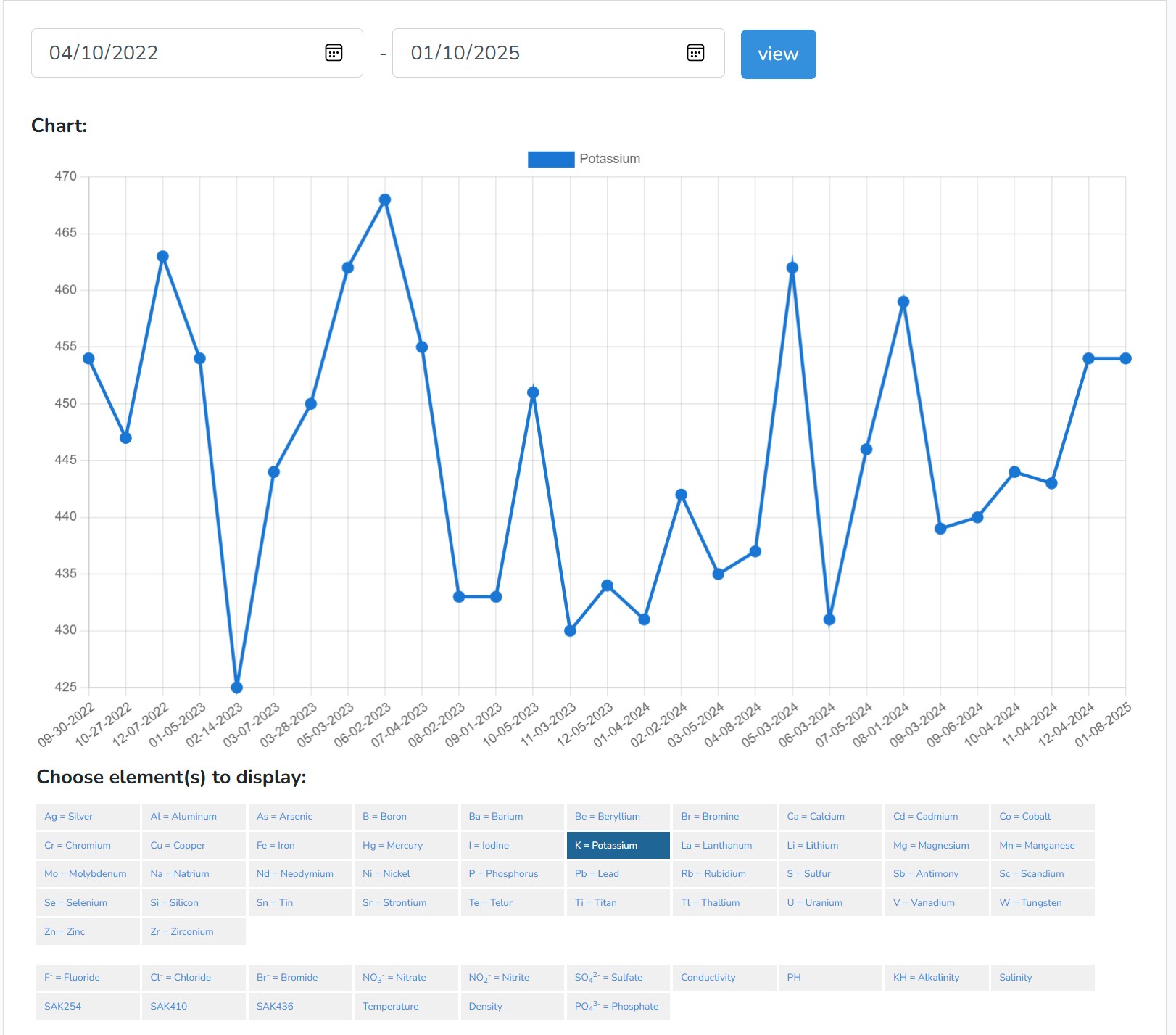Toggle Ca = Calcium element display
Image resolution: width=1176 pixels, height=1035 pixels.
pyautogui.click(x=830, y=817)
